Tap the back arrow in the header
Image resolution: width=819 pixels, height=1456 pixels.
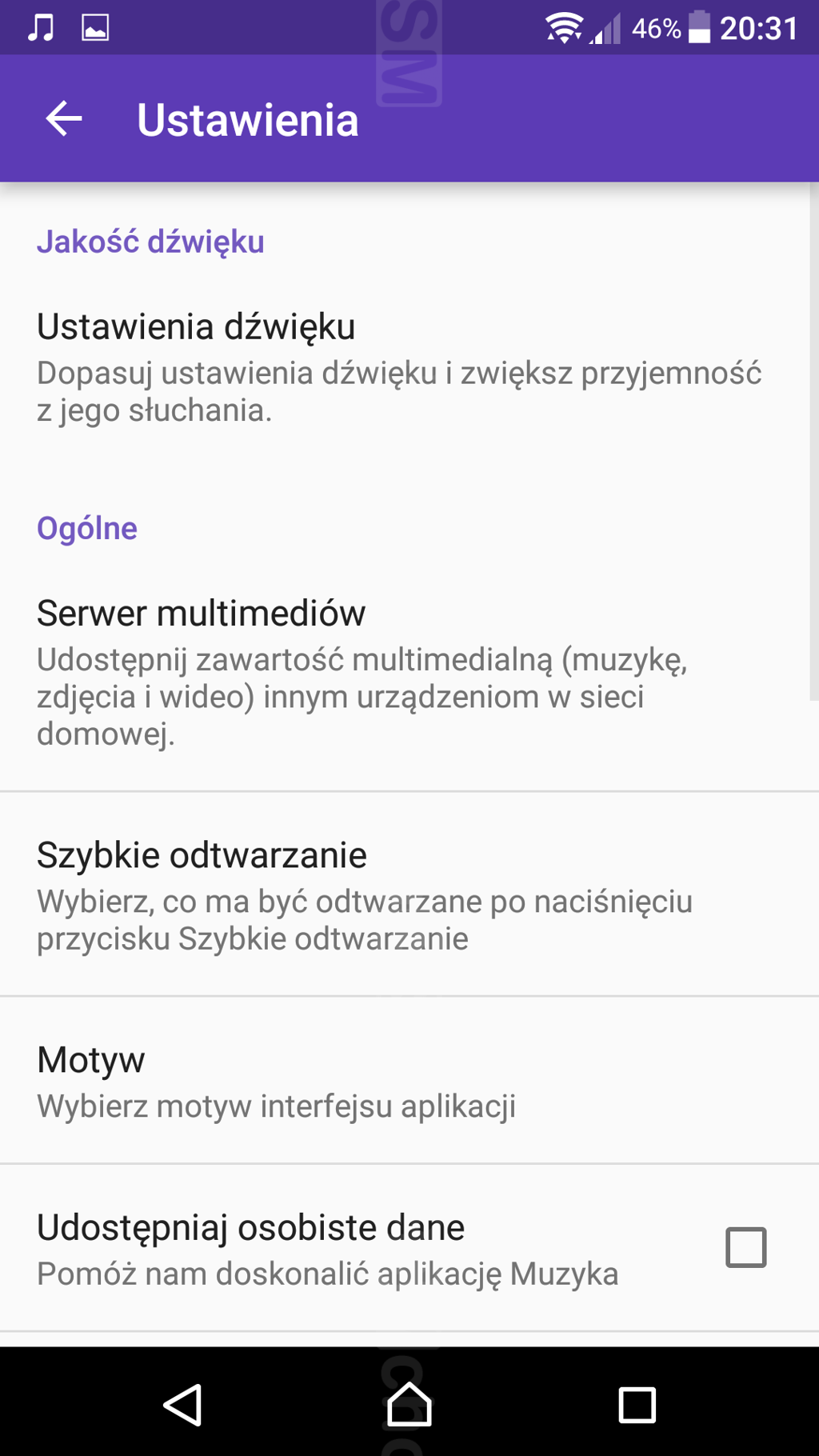(x=64, y=119)
